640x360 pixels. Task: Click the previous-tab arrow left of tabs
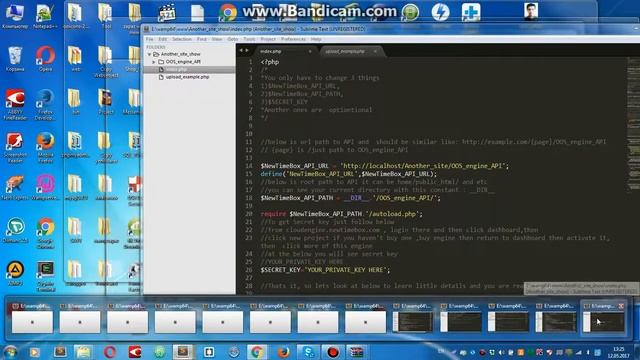[x=241, y=51]
